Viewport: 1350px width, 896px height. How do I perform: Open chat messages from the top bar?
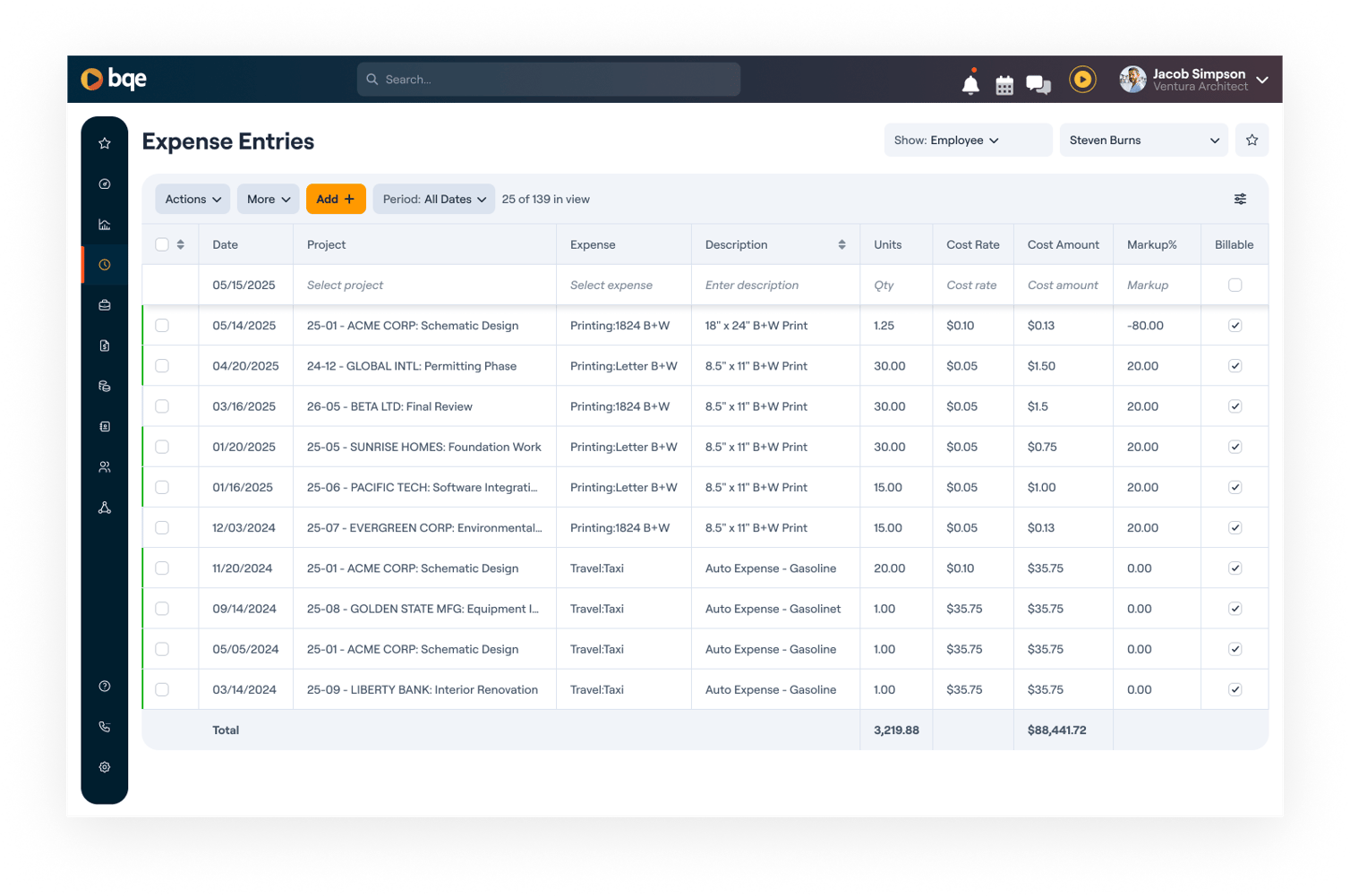click(x=1038, y=83)
